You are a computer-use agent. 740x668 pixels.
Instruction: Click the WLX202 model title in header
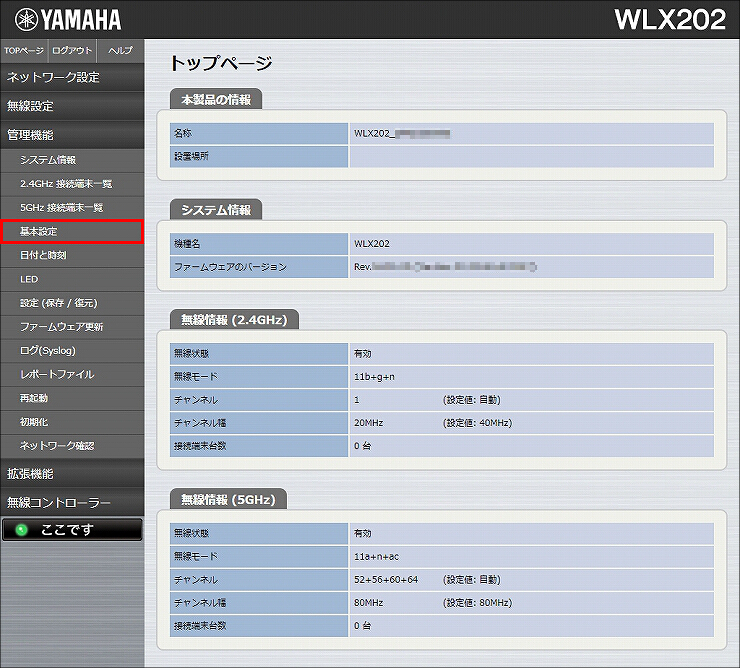pyautogui.click(x=670, y=19)
